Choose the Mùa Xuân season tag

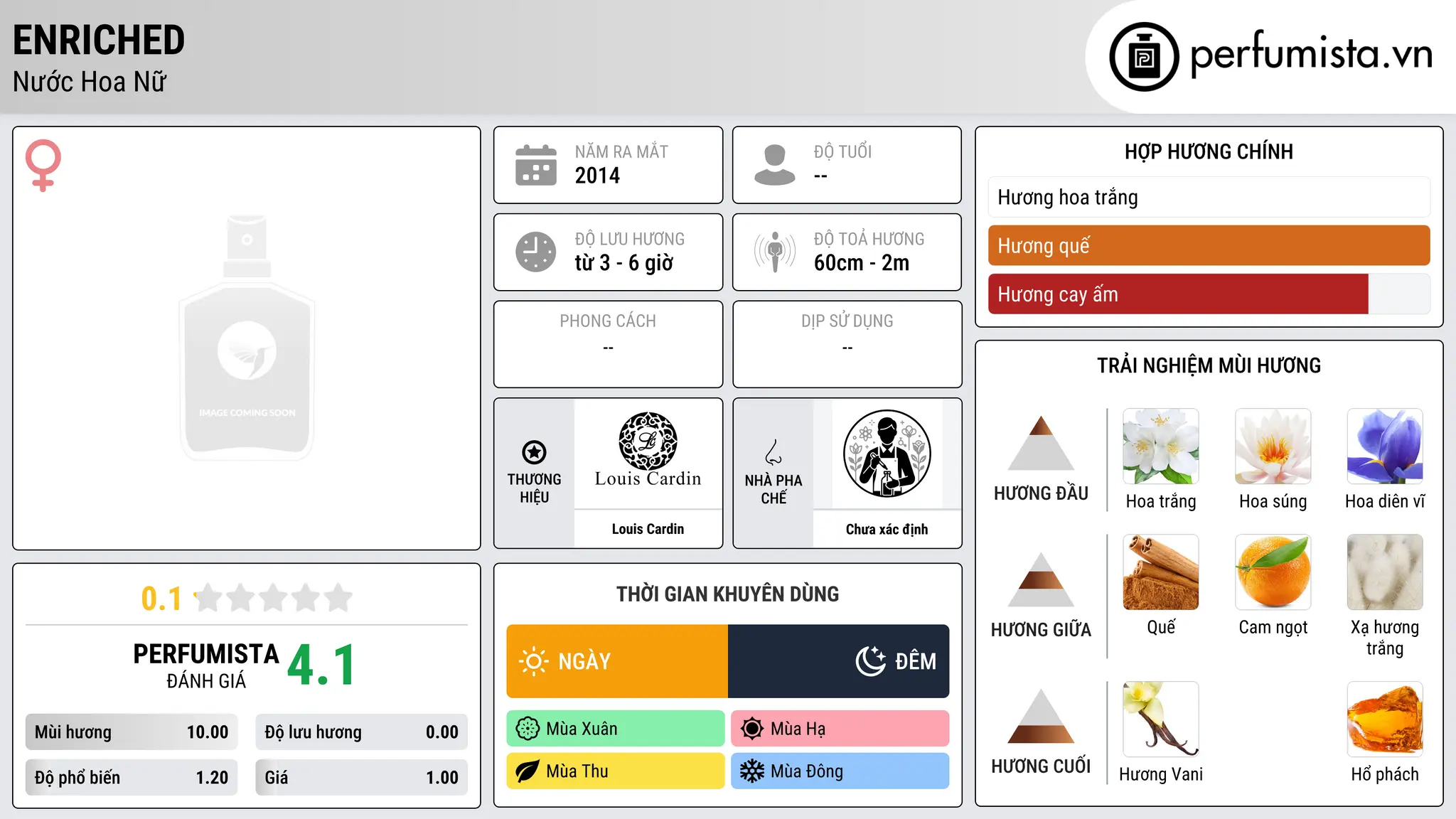click(x=616, y=729)
